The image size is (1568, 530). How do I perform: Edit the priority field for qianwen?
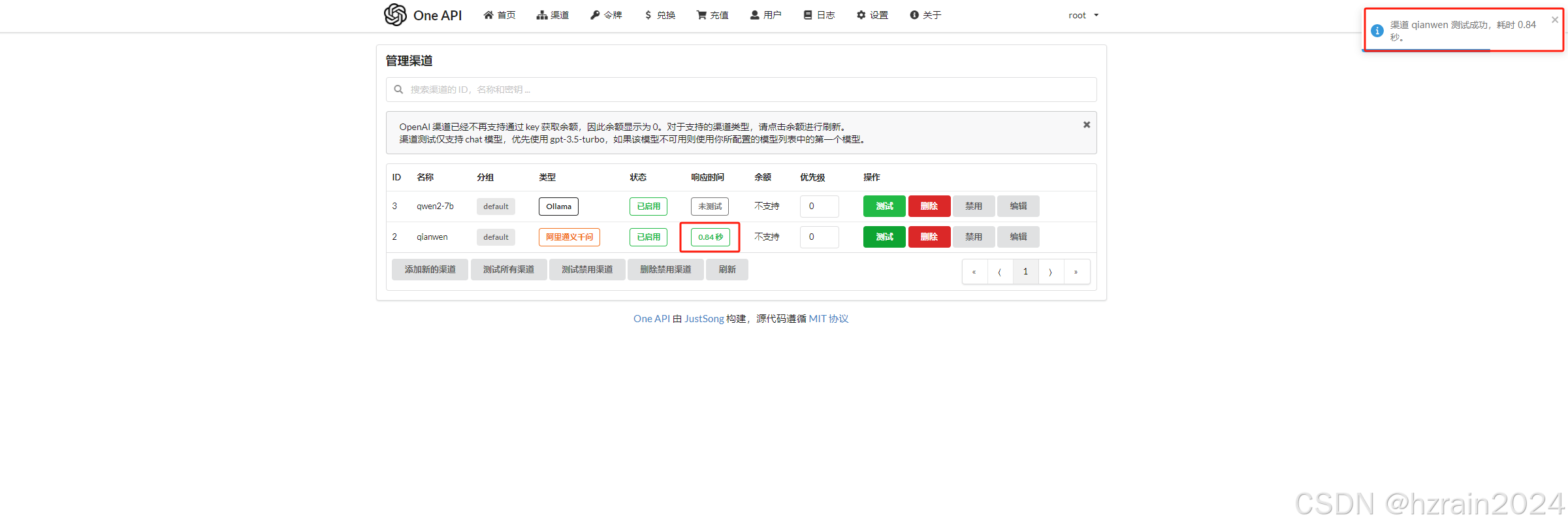819,237
